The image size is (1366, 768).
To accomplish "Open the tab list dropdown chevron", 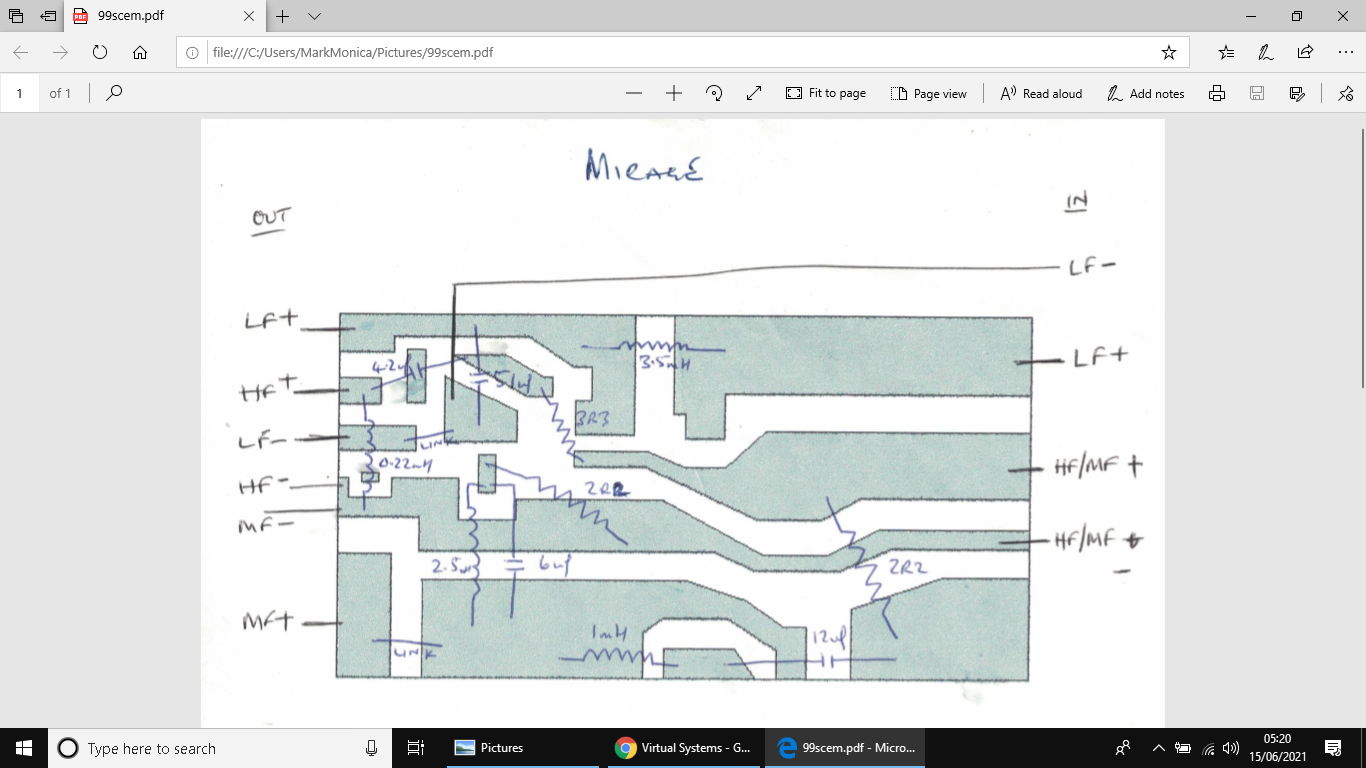I will (314, 16).
